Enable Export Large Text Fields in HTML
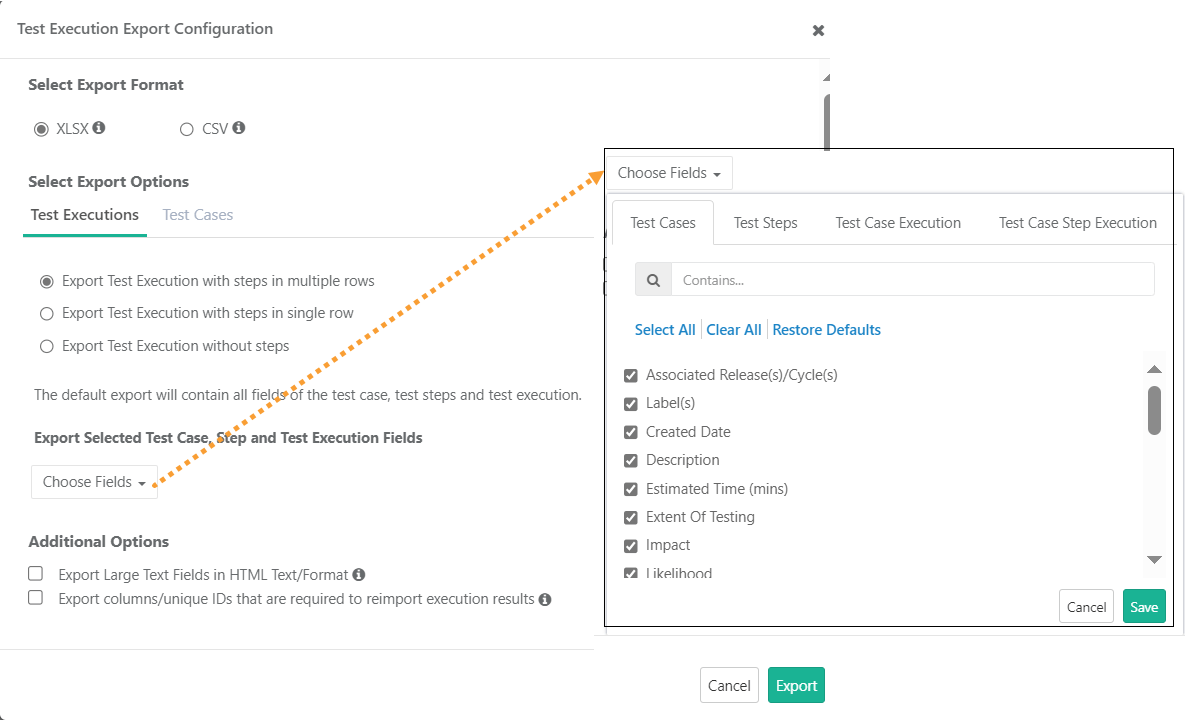Viewport: 1185px width, 720px height. click(x=36, y=574)
